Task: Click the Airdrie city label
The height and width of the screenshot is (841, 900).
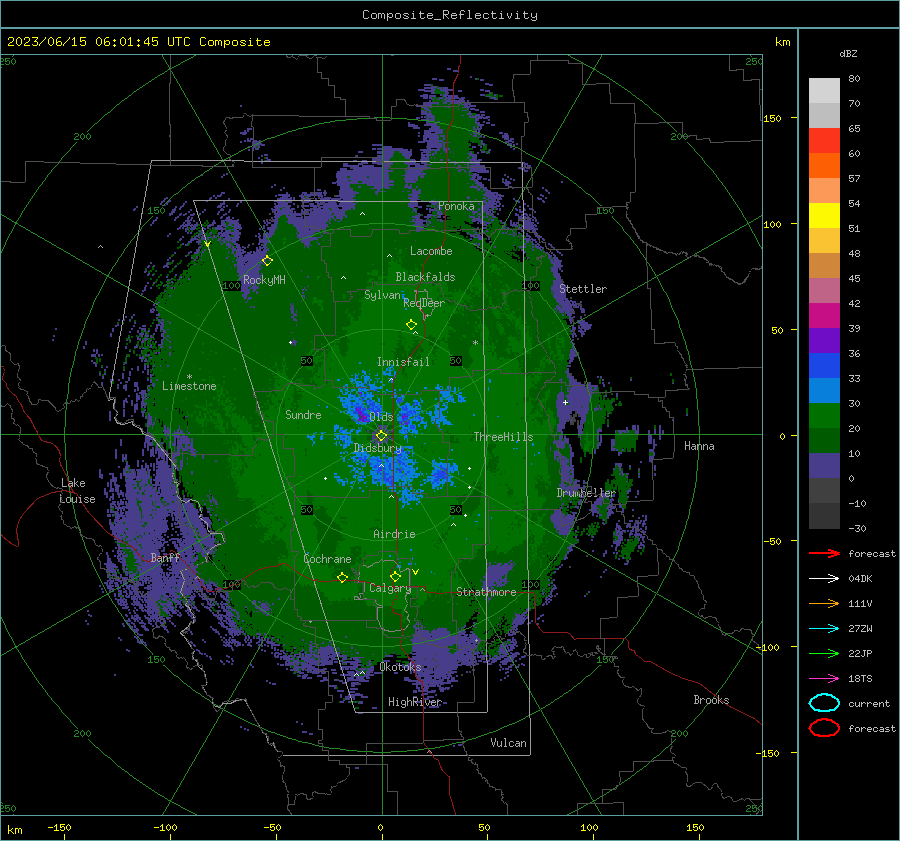Action: [394, 534]
